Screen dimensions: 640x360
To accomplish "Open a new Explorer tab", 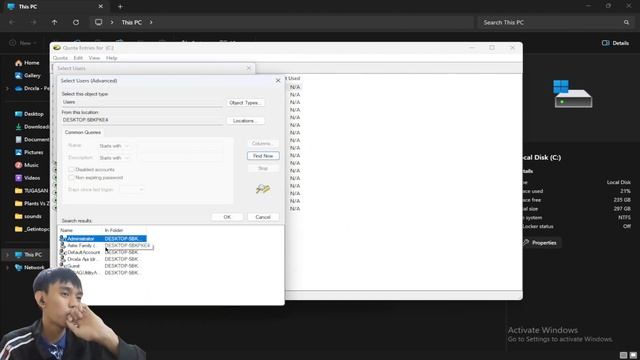I will pyautogui.click(x=120, y=7).
